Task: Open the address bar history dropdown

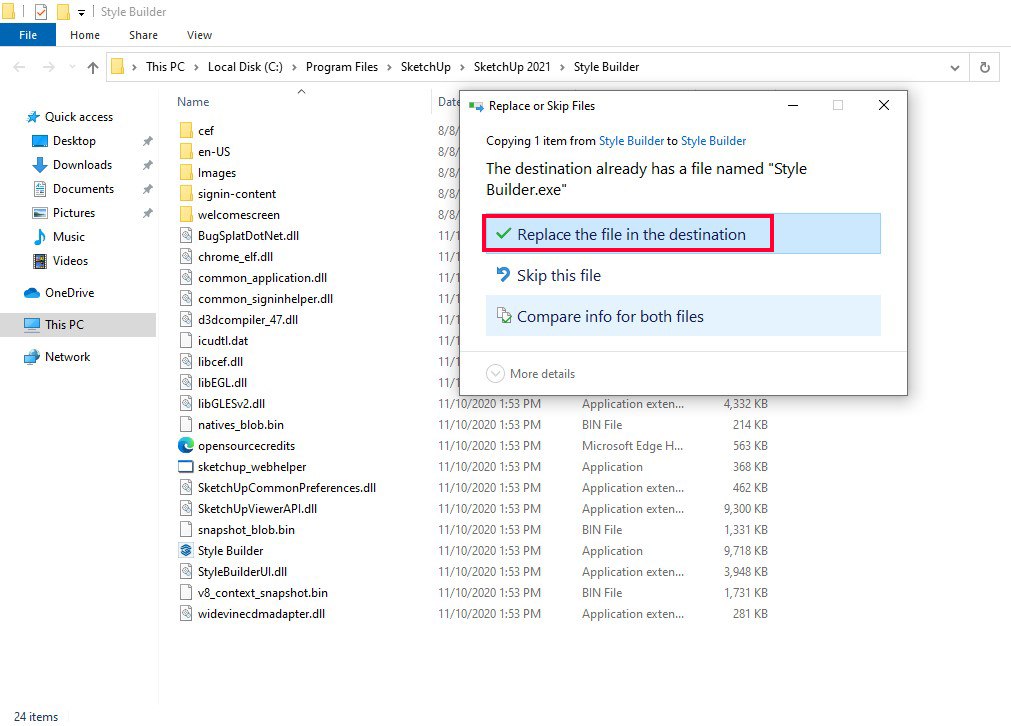Action: pos(955,67)
